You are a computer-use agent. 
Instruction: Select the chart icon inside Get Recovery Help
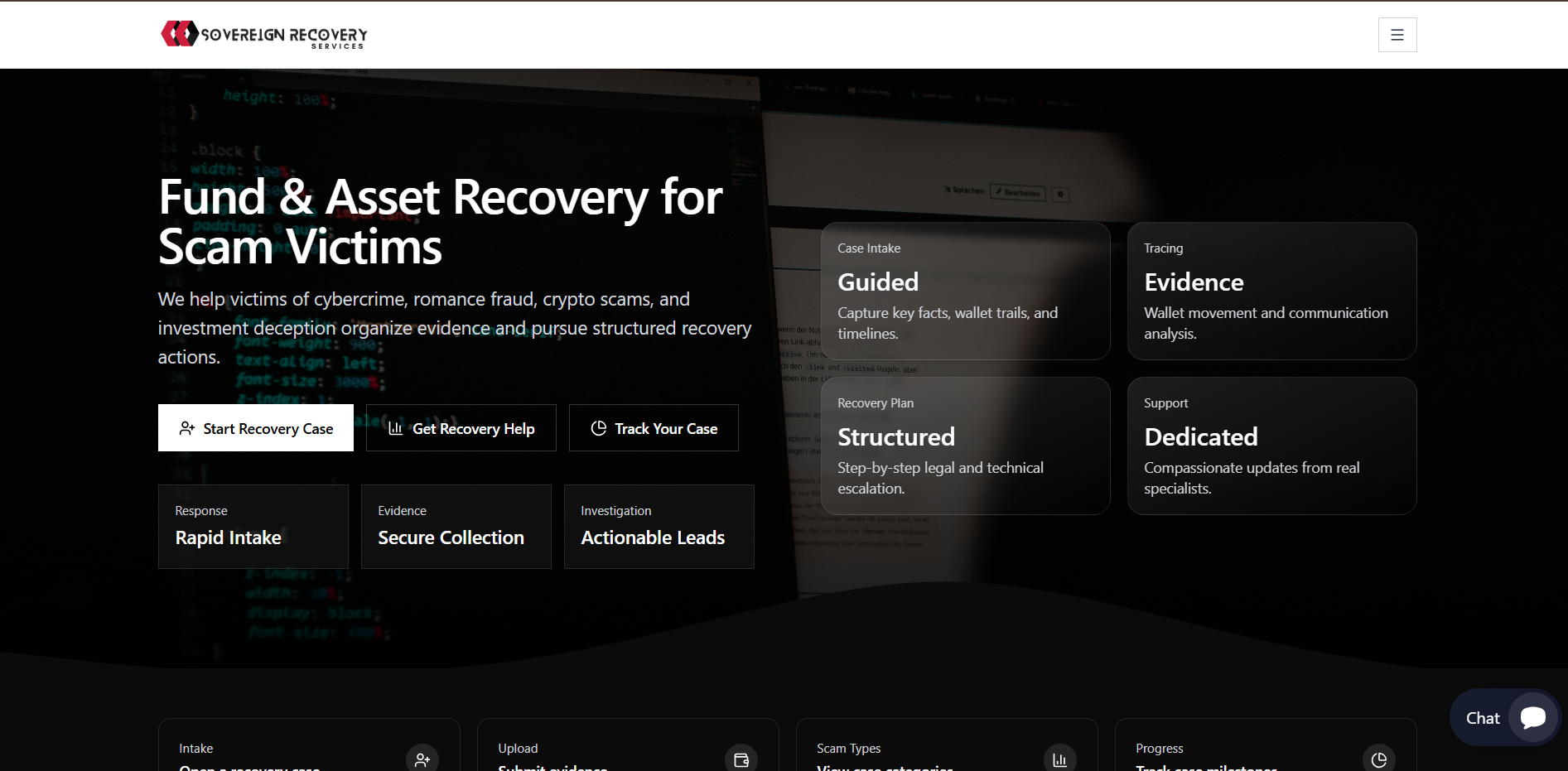(397, 428)
